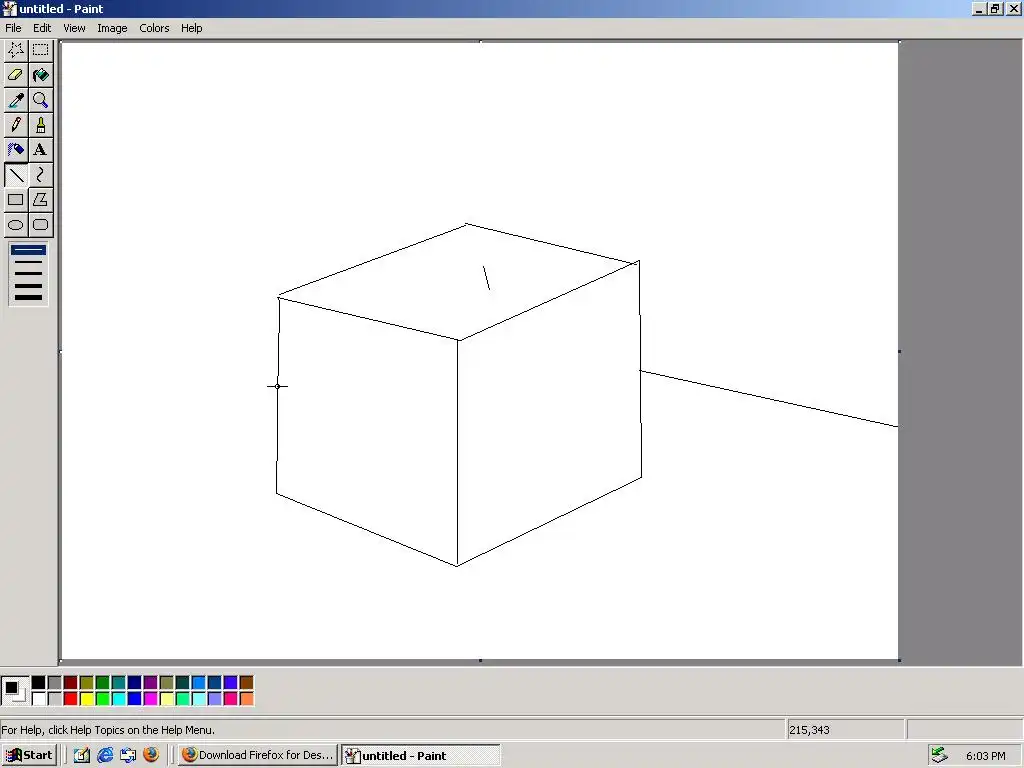This screenshot has height=768, width=1024.
Task: Select the second thinnest line width
Action: [29, 262]
